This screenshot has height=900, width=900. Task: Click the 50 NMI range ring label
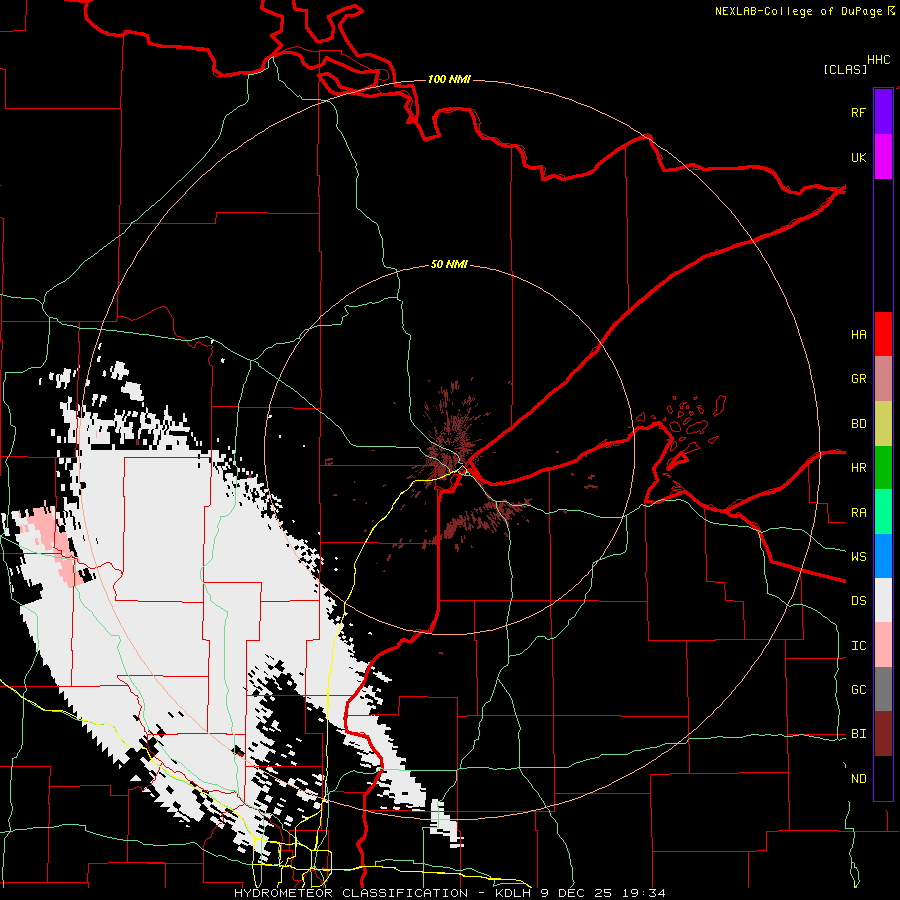coord(449,264)
